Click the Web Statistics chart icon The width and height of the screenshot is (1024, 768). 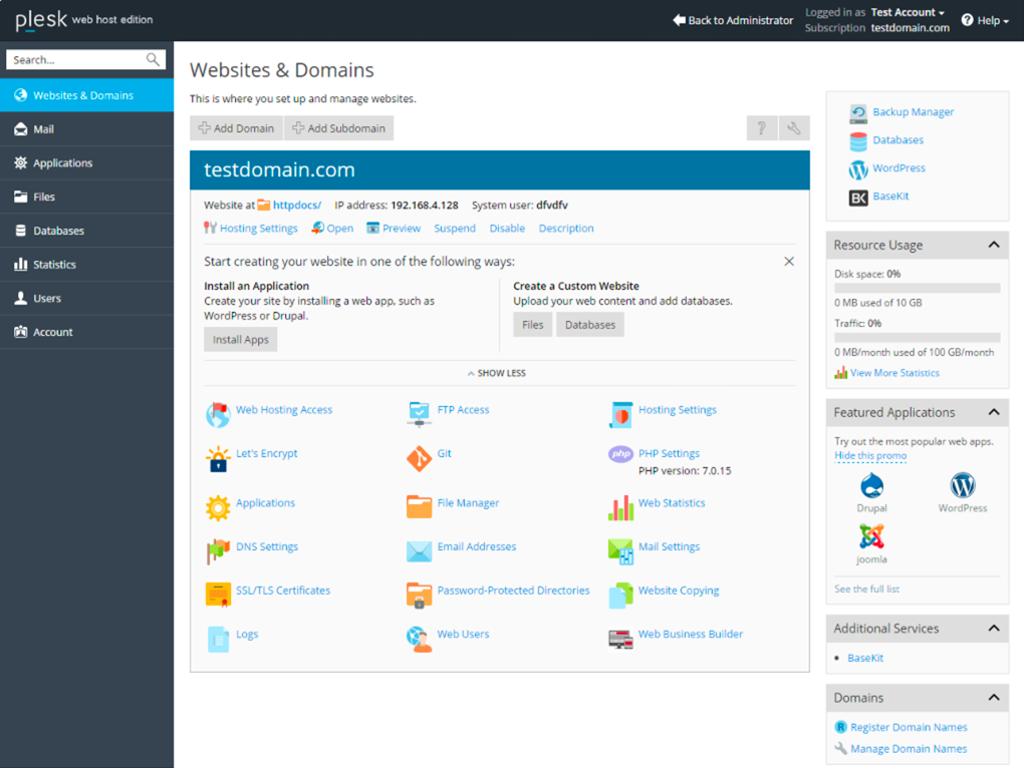(620, 508)
